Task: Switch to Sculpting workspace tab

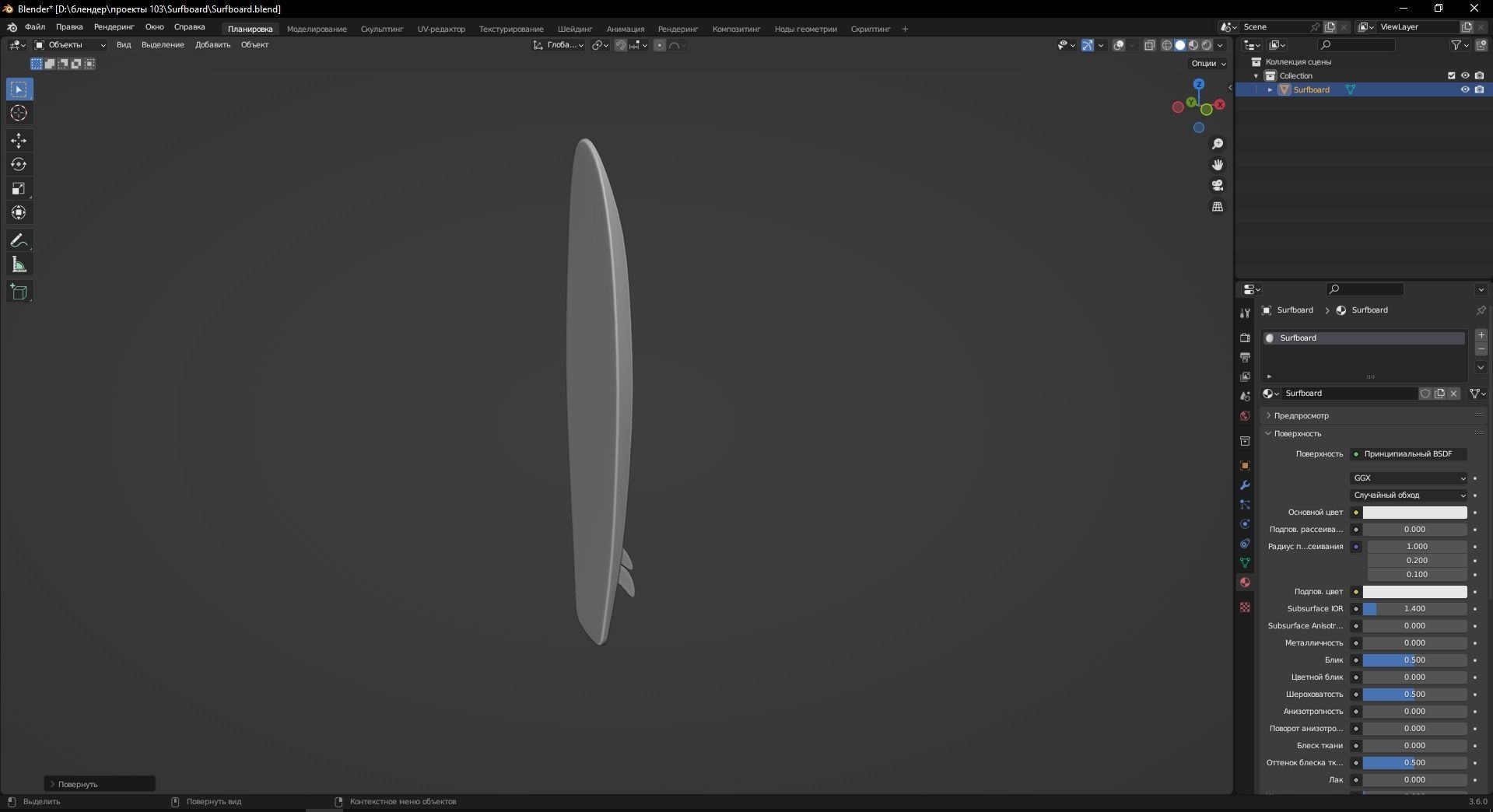Action: pyautogui.click(x=382, y=30)
